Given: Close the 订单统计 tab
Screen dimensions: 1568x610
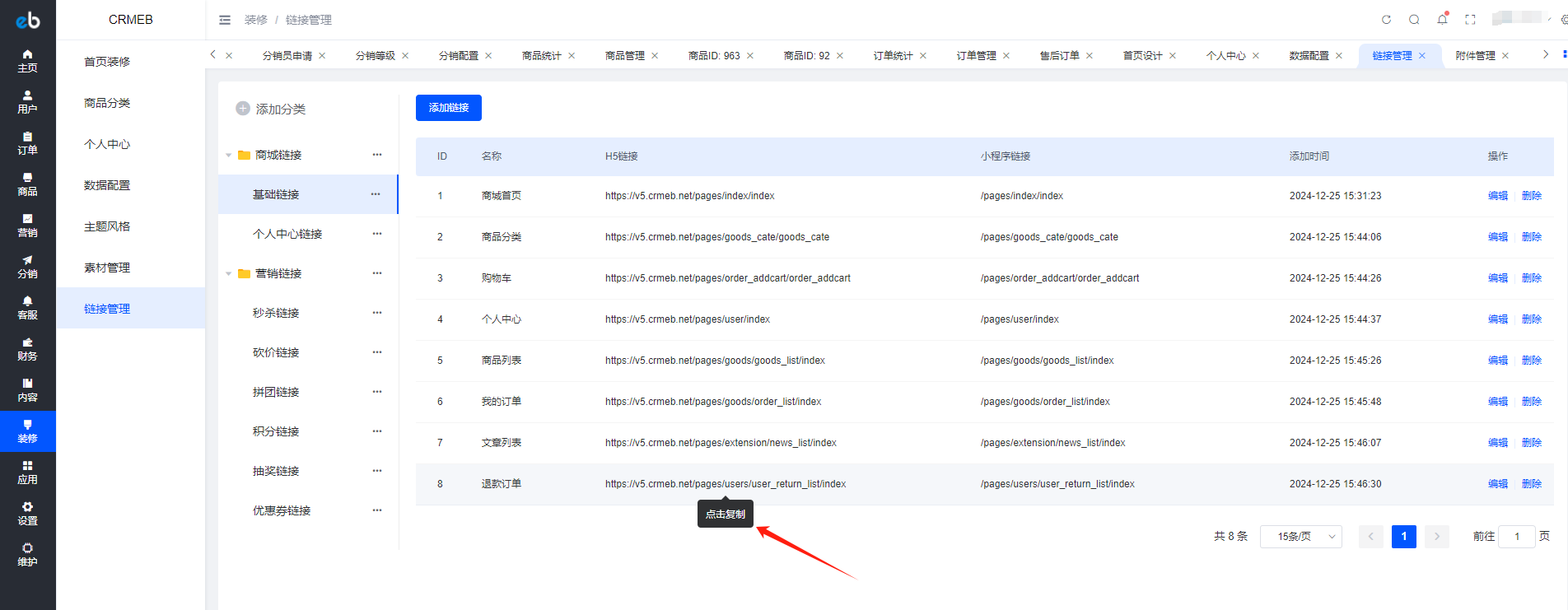Looking at the screenshot, I should [x=923, y=56].
